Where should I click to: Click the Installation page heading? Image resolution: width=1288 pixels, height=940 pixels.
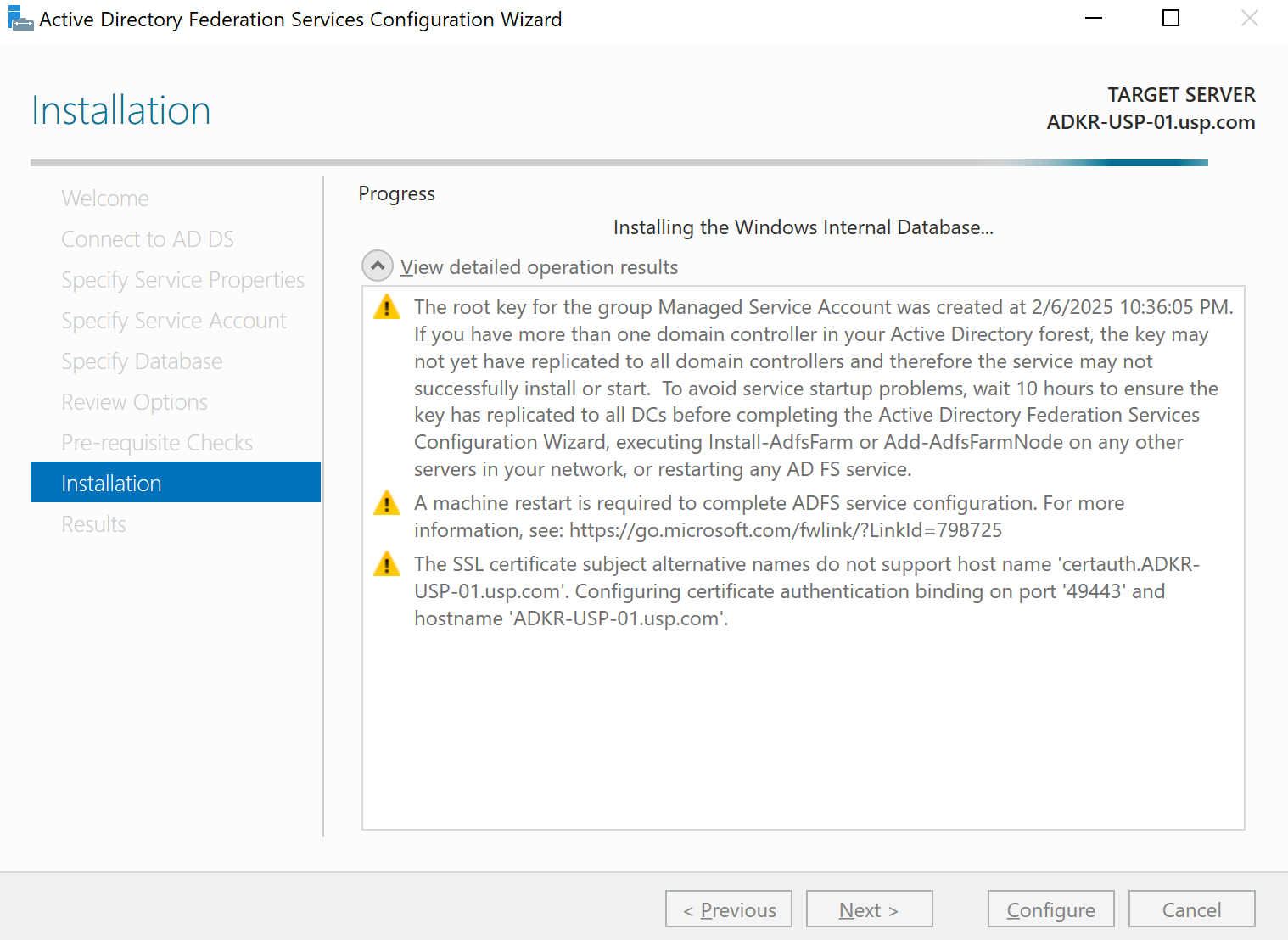click(x=120, y=110)
